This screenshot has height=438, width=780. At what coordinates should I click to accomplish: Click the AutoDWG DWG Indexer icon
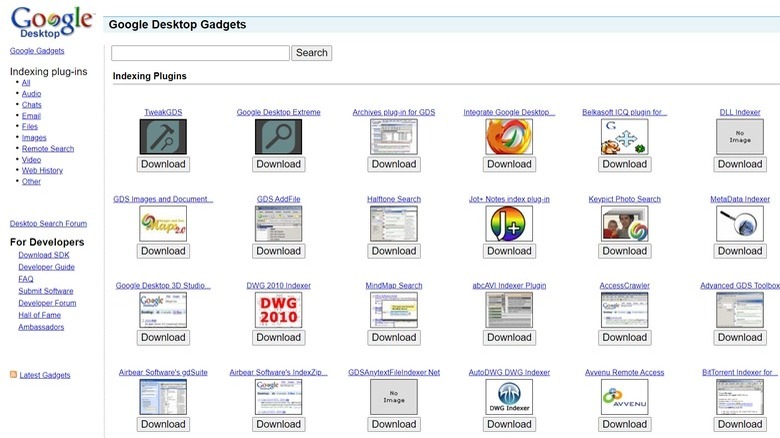(x=509, y=397)
